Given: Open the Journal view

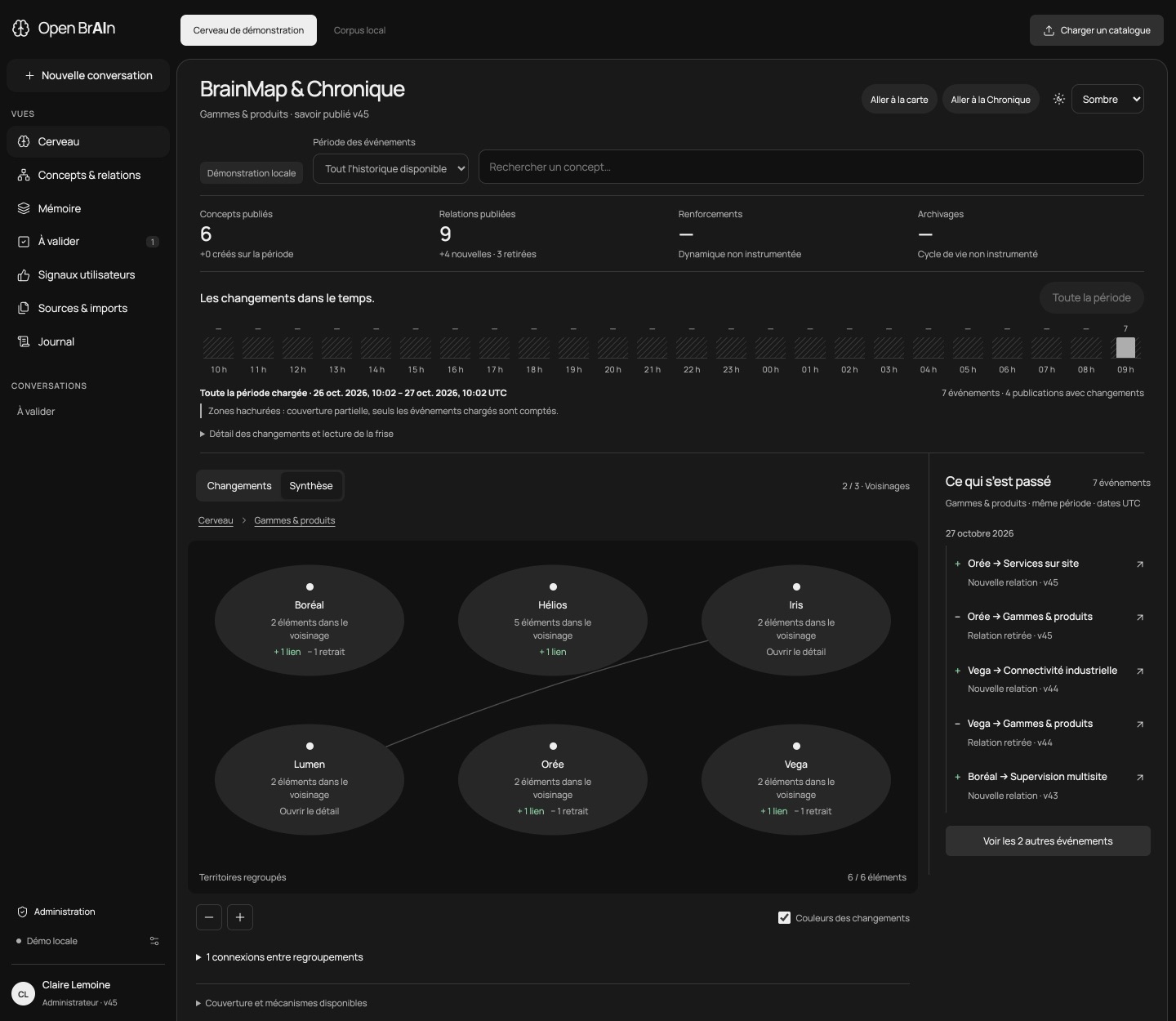Looking at the screenshot, I should (88, 341).
